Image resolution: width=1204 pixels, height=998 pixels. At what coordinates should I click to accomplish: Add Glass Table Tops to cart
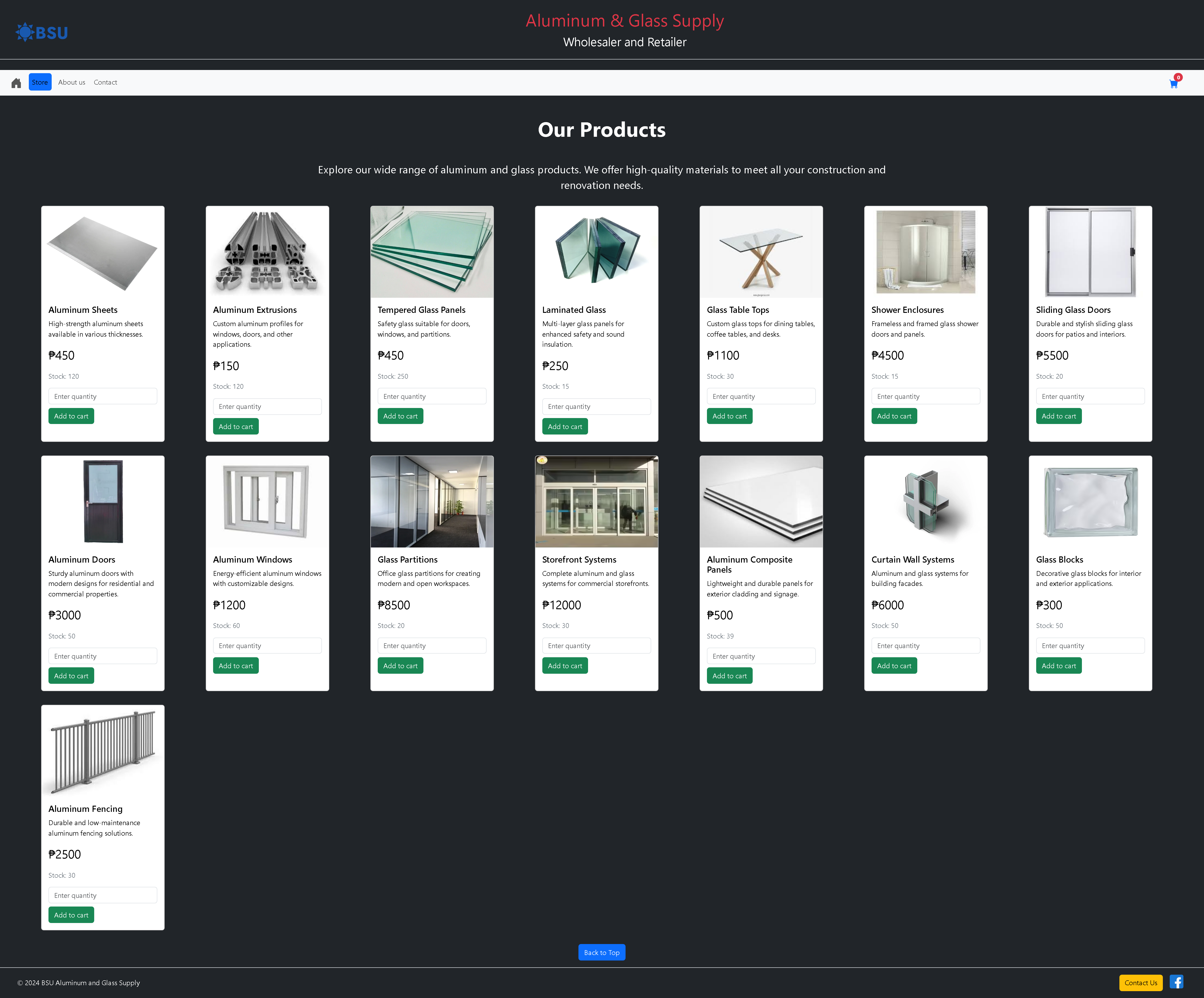(729, 416)
